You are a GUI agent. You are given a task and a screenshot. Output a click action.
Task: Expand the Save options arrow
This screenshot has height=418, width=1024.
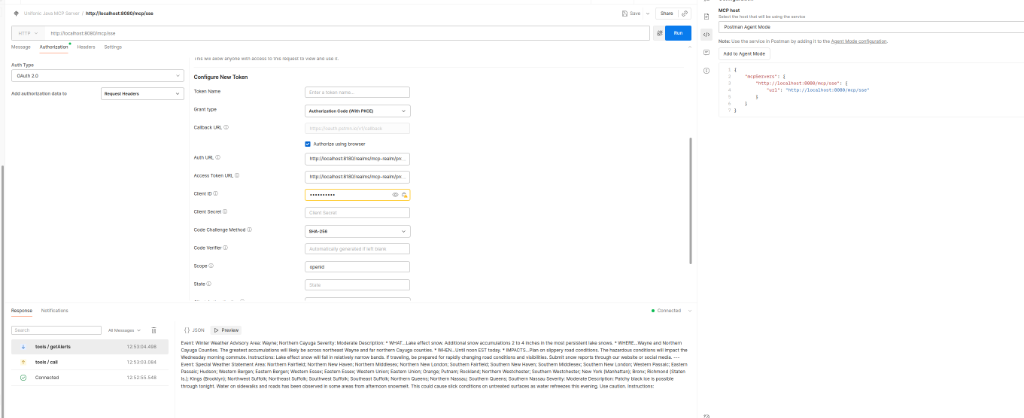(x=648, y=13)
